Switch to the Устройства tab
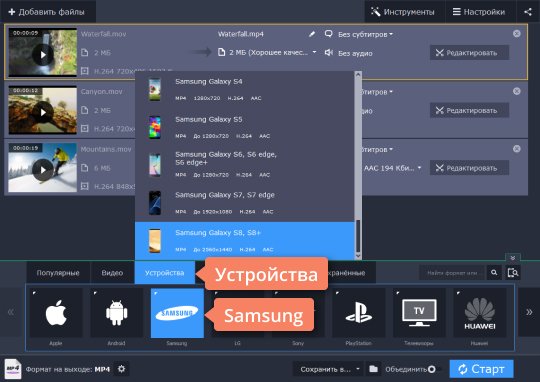Screen dimensions: 540x382 click(x=165, y=273)
